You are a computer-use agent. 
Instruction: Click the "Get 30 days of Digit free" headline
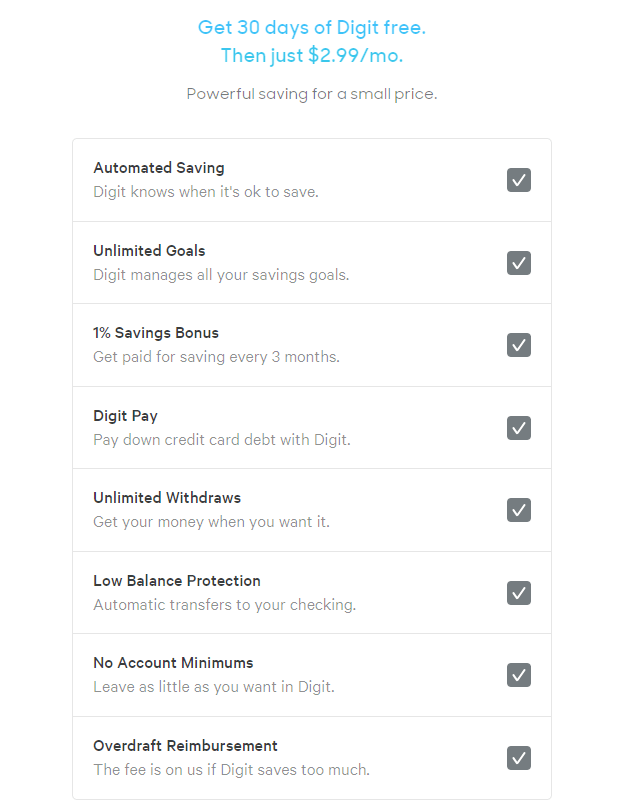point(312,27)
